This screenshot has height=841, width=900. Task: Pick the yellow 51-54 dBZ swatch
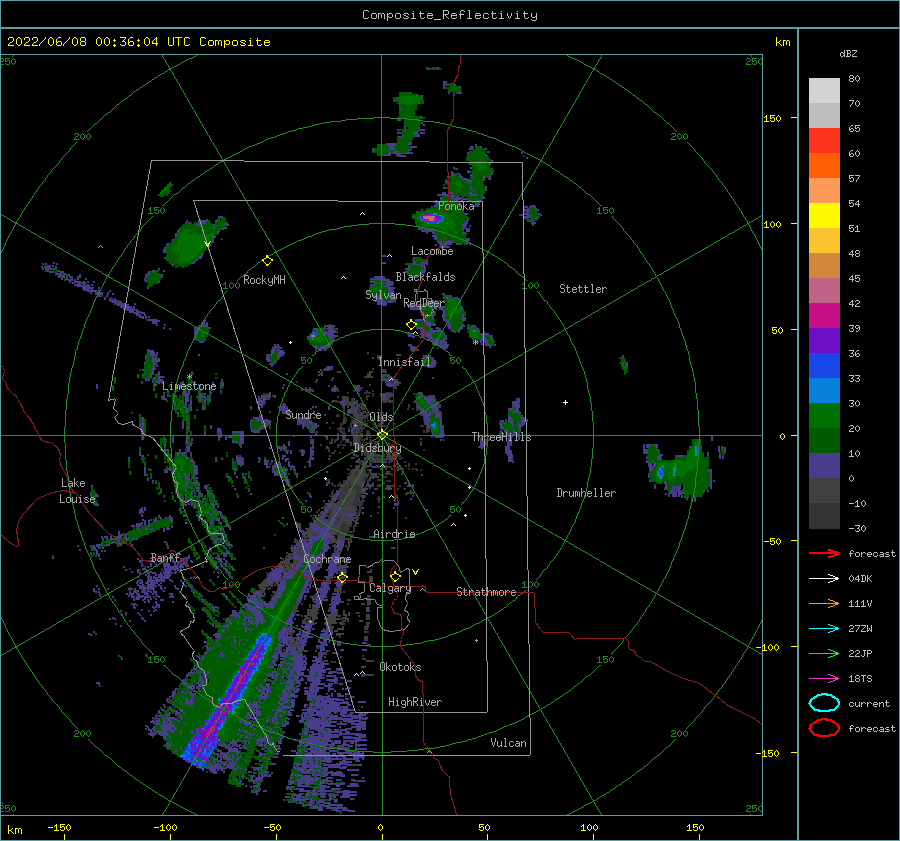[824, 215]
